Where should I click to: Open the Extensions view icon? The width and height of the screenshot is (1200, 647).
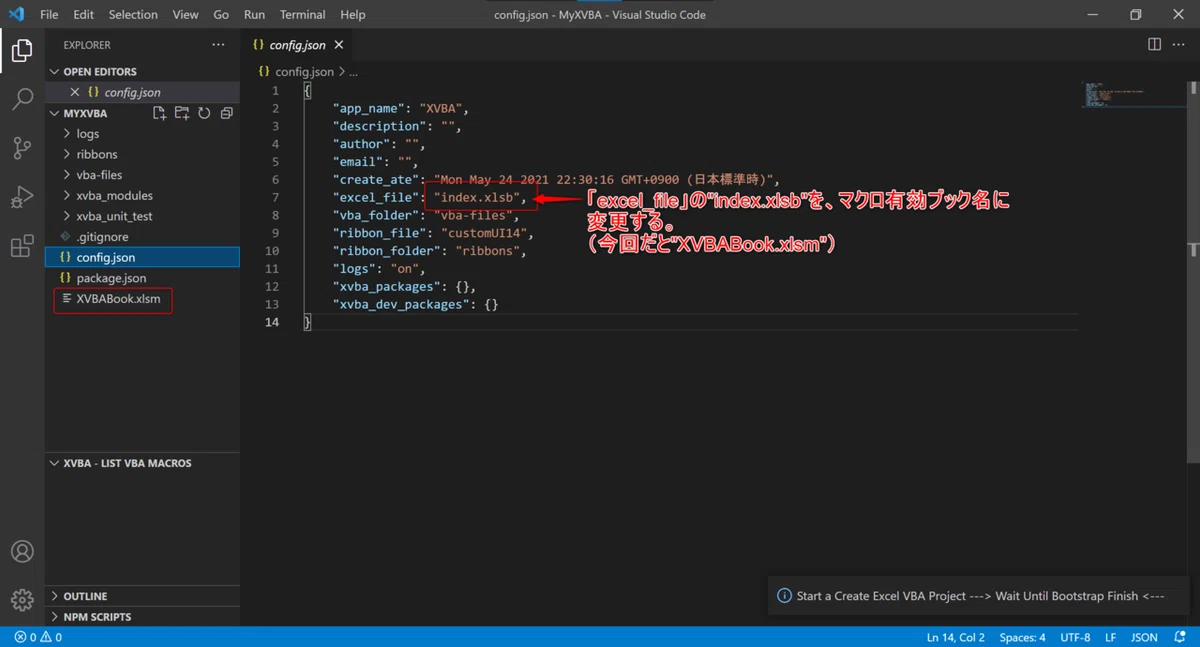pyautogui.click(x=22, y=246)
